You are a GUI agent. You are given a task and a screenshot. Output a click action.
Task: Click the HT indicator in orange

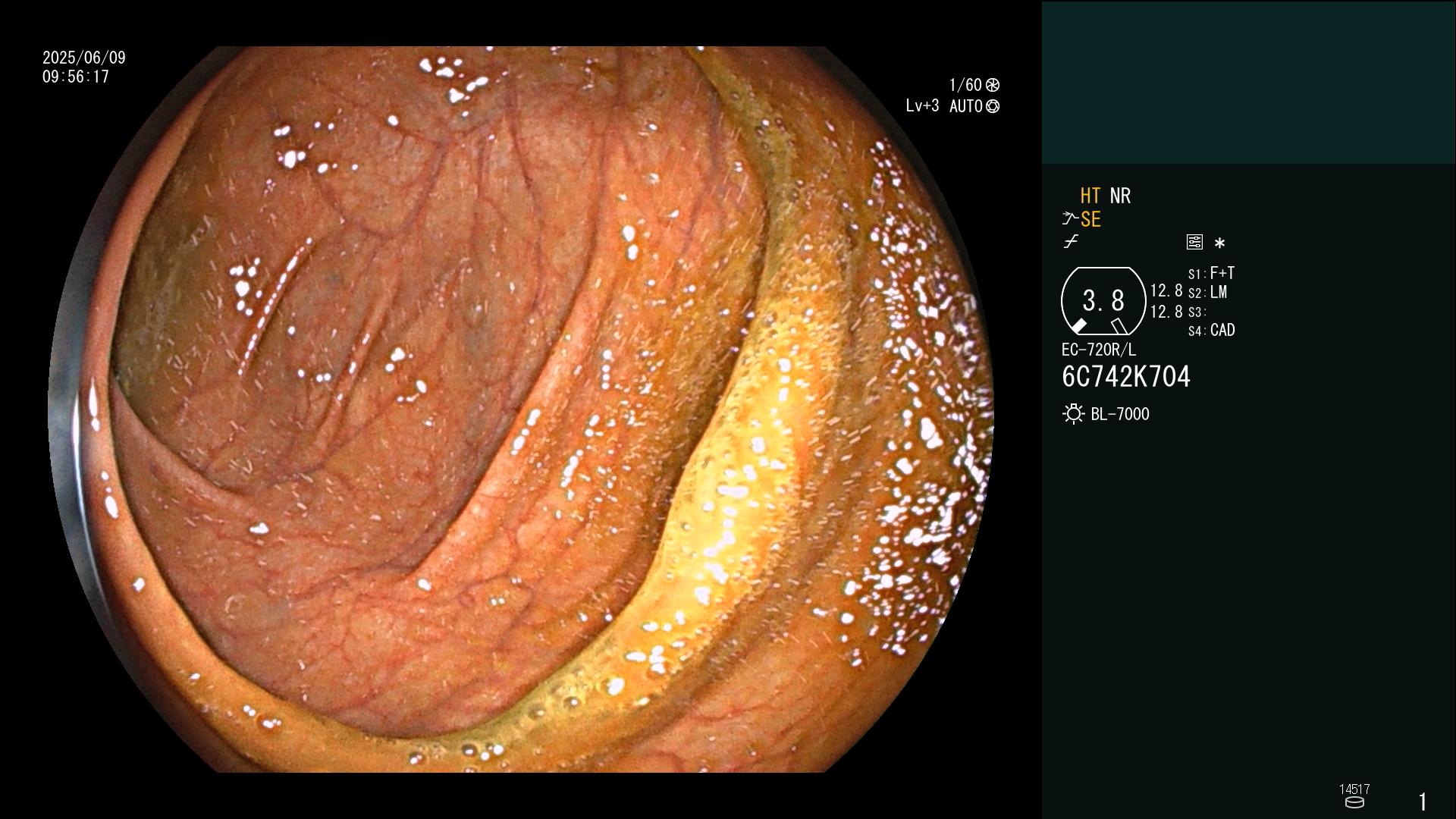(1090, 196)
